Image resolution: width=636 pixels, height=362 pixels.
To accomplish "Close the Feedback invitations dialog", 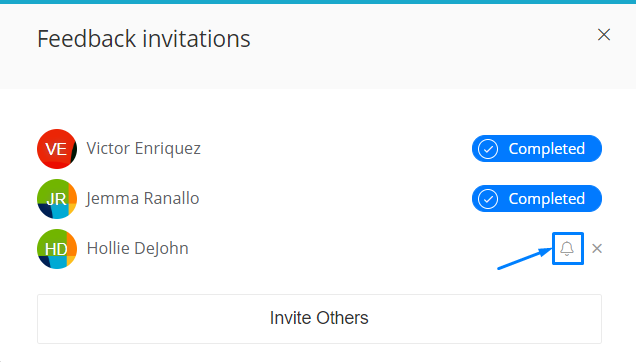I will click(604, 35).
